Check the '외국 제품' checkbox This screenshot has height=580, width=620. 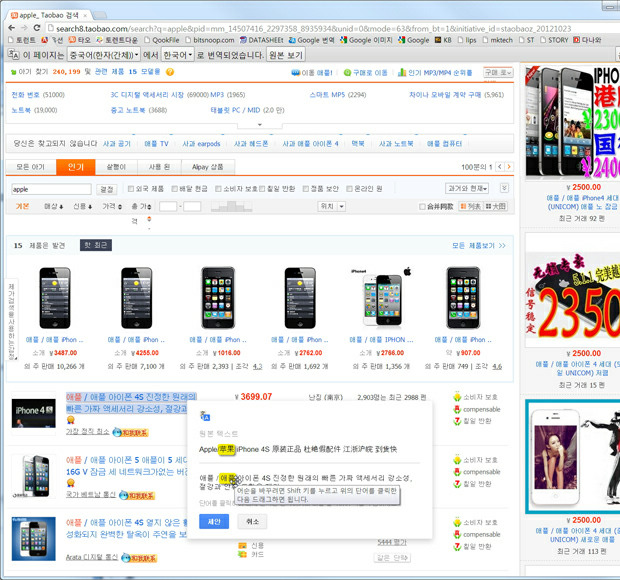[131, 189]
